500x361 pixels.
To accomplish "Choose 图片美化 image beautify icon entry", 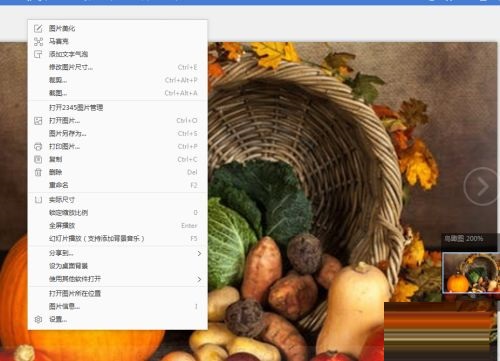I will (x=117, y=28).
